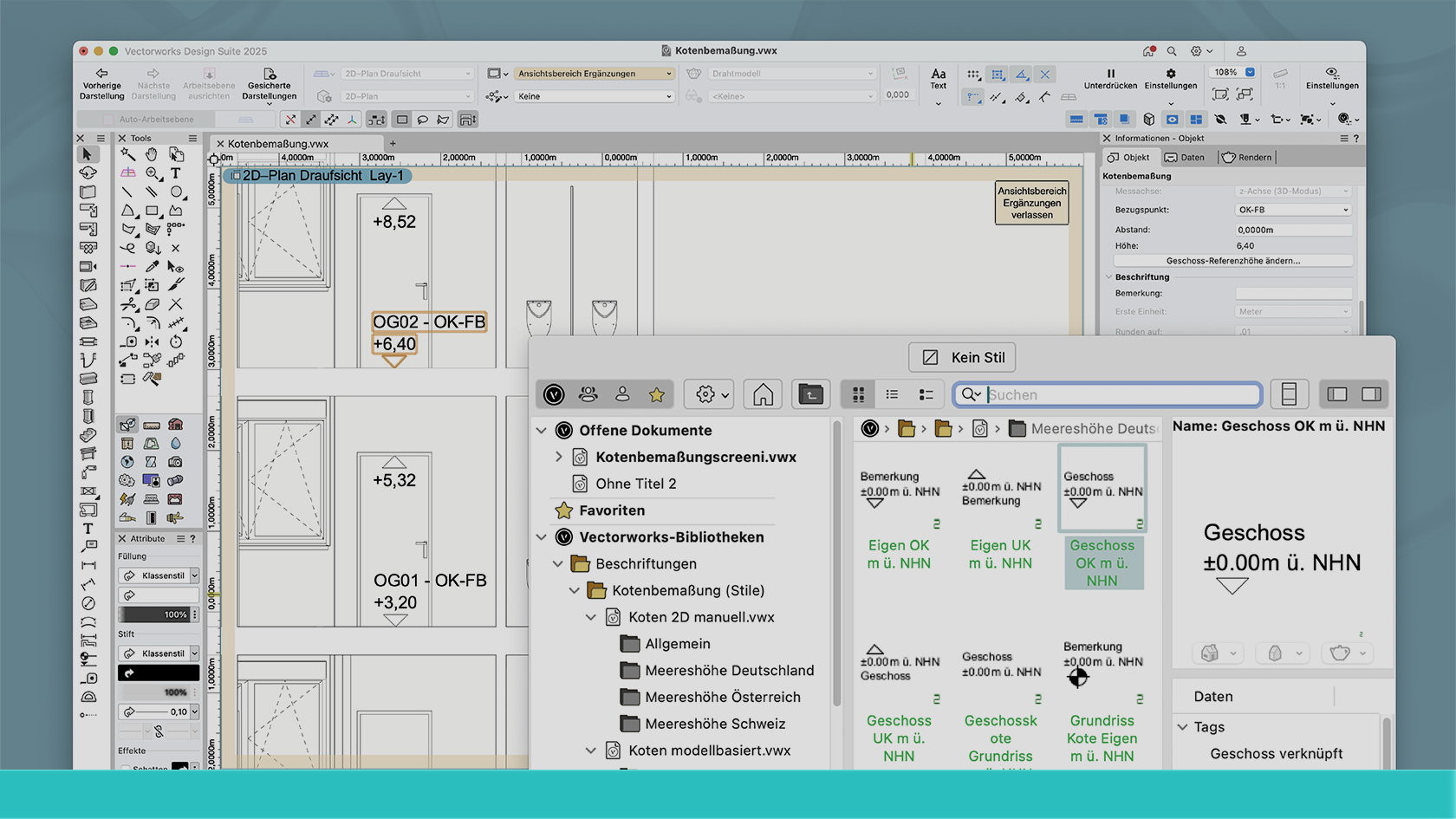Click the black Stift color swatch
1456x819 pixels.
(159, 673)
